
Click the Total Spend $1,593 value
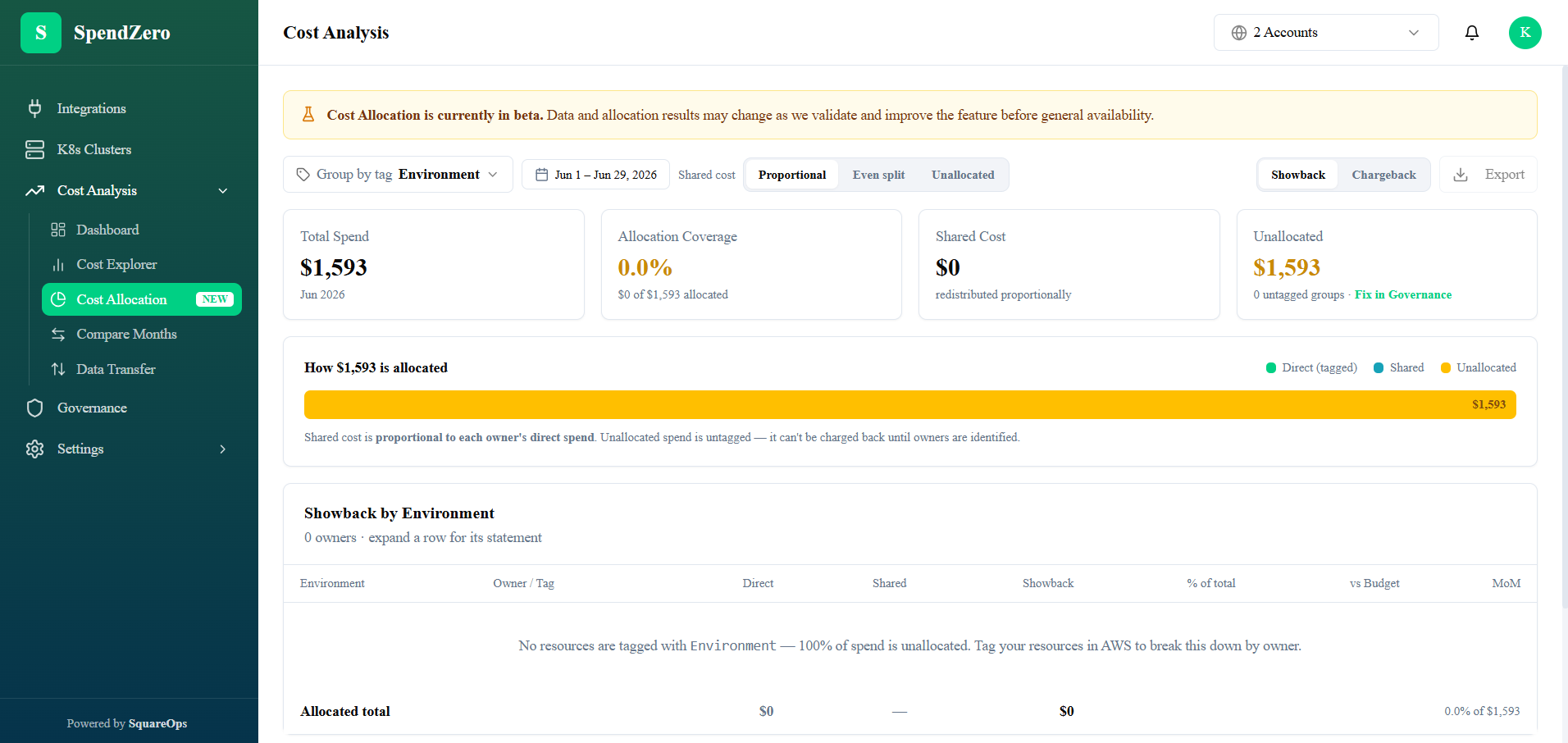pos(334,267)
